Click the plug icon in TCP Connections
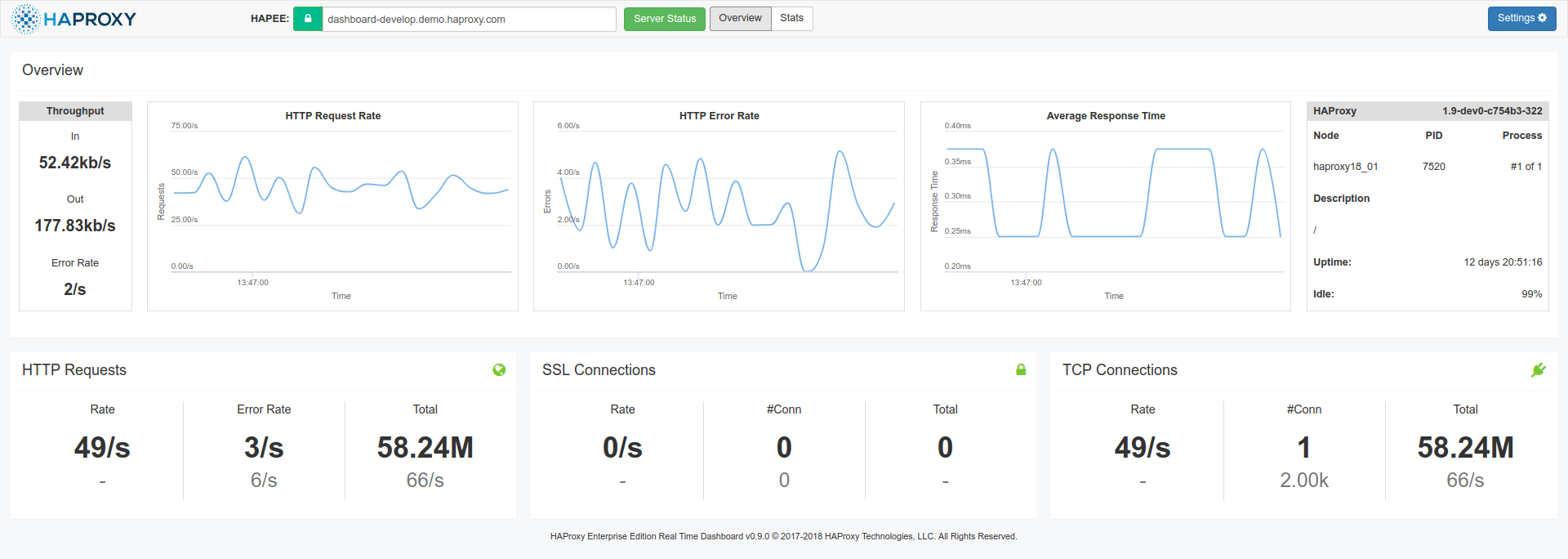Screen dimensions: 1568x559 point(1539,370)
